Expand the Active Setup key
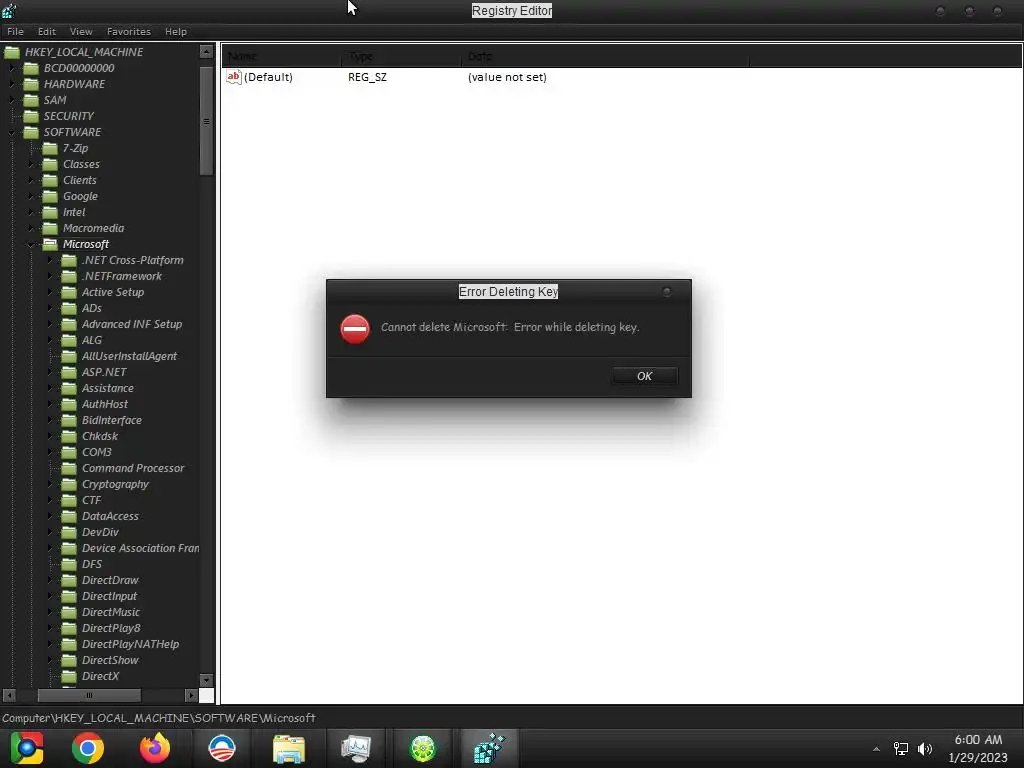This screenshot has height=768, width=1024. [x=50, y=292]
